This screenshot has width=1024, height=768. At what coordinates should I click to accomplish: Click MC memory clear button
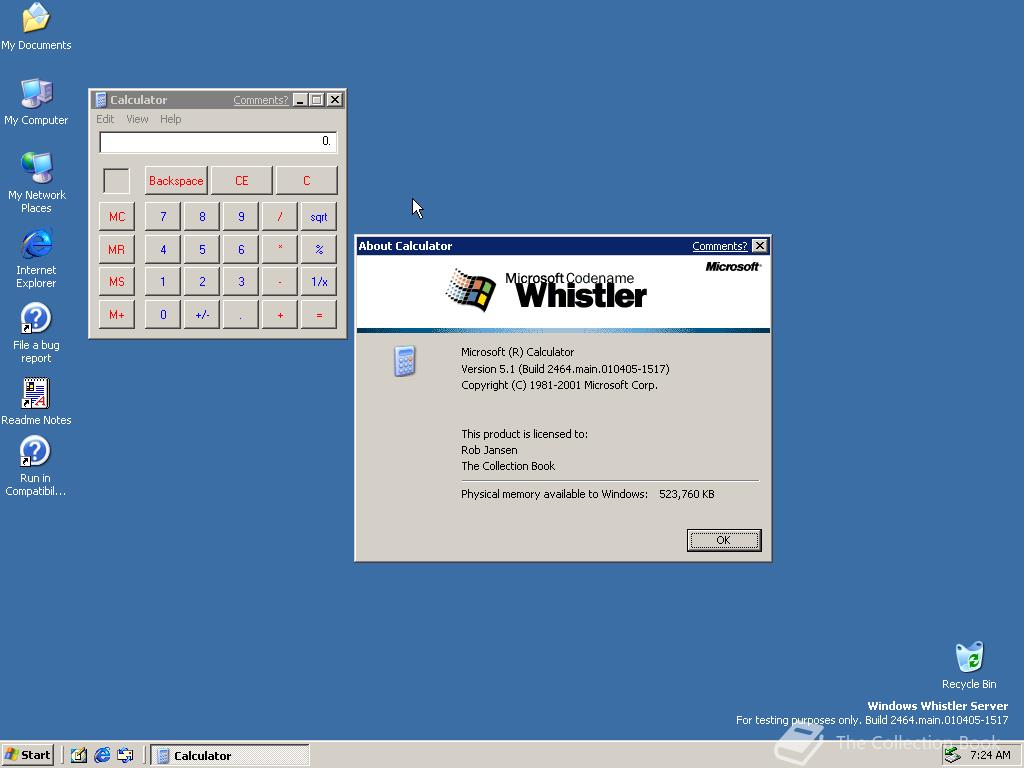117,216
